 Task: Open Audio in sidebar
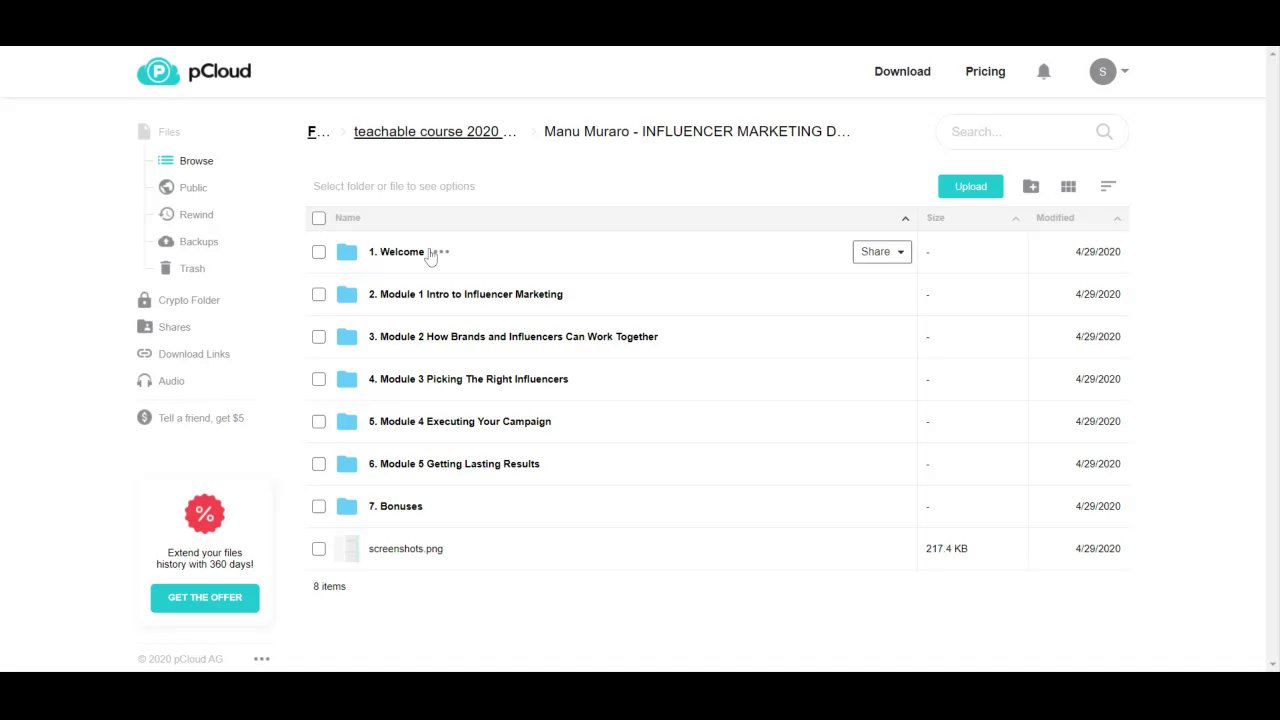click(x=171, y=381)
